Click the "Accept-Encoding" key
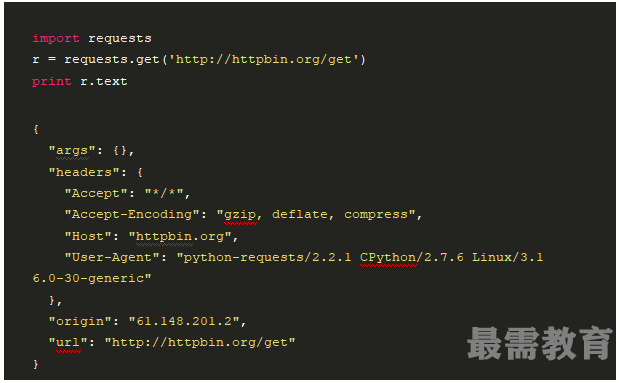This screenshot has width=619, height=383. pyautogui.click(x=132, y=214)
